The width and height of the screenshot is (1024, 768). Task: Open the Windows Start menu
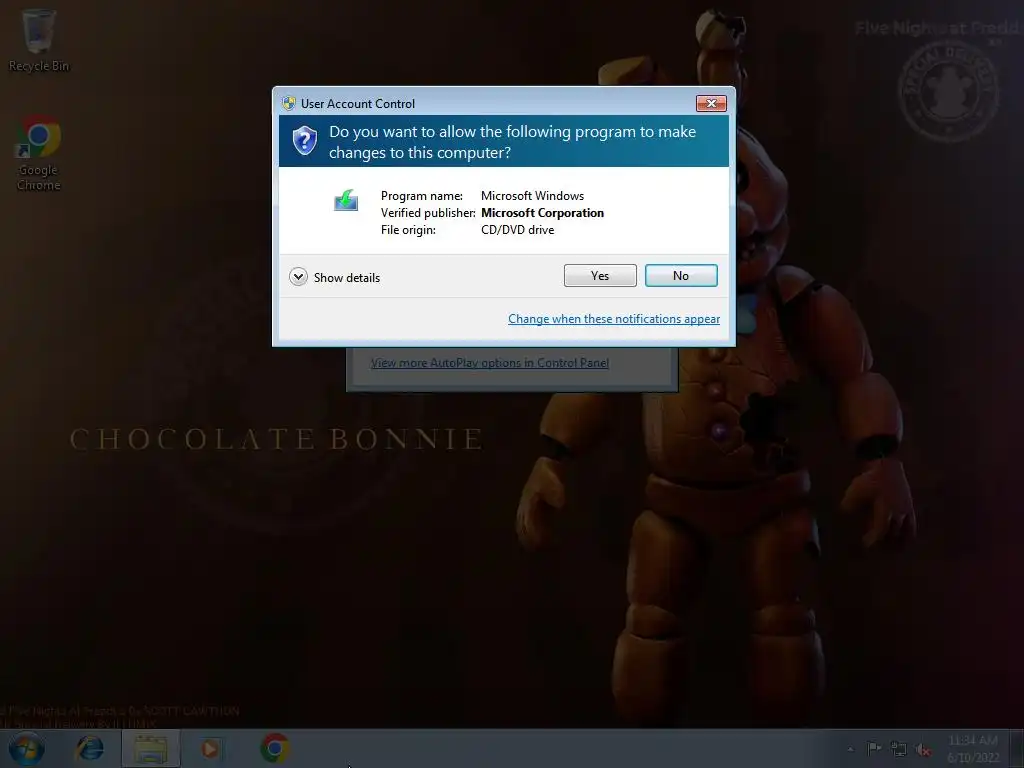(26, 748)
